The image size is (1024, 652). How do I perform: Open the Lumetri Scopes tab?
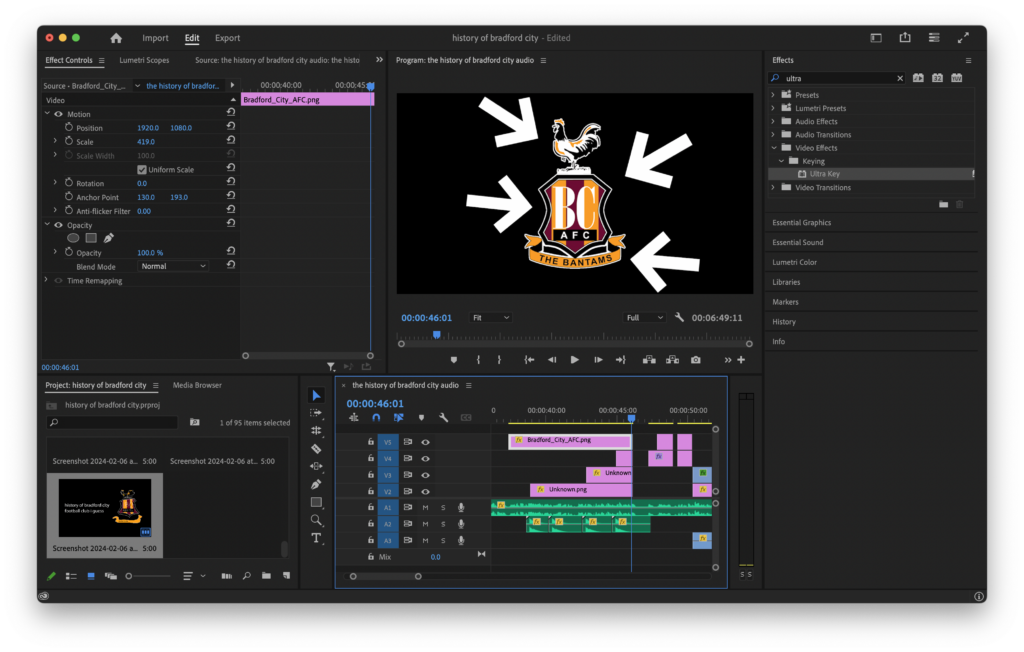point(144,60)
